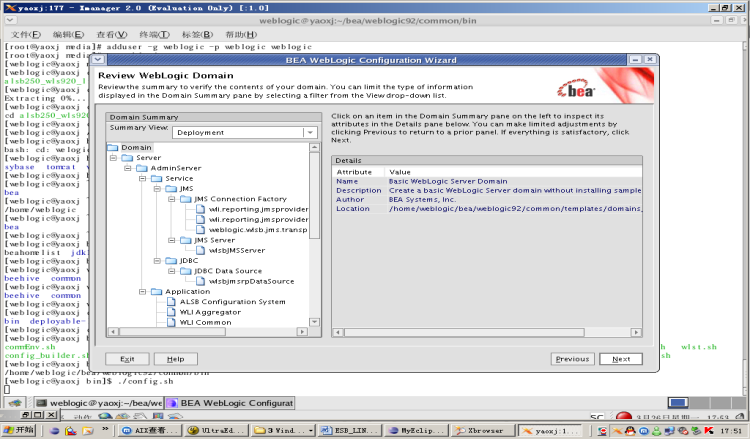Click the wlsbJMSServer document icon
The image size is (750, 439).
(x=201, y=250)
